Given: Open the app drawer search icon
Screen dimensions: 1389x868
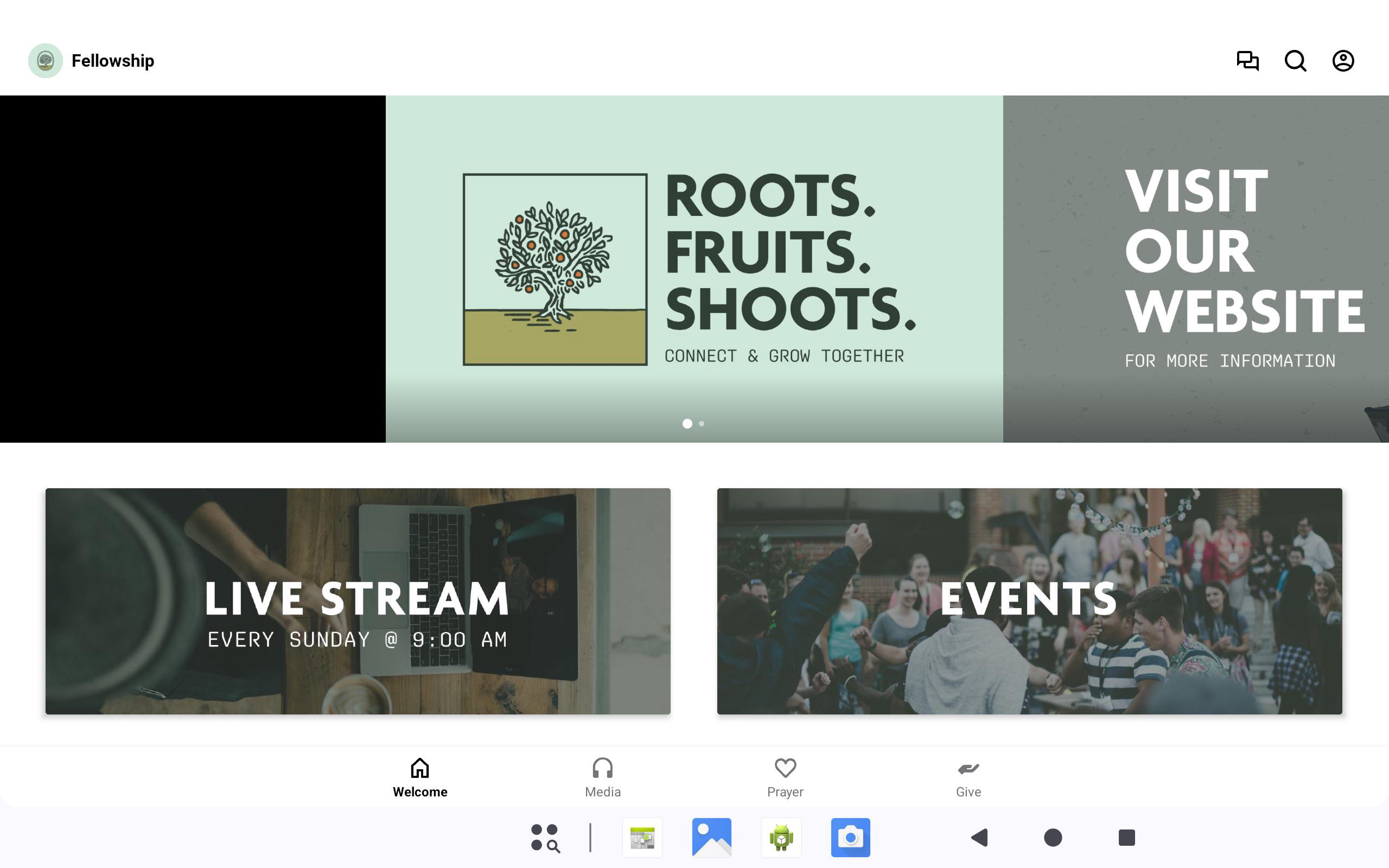Looking at the screenshot, I should click(545, 838).
